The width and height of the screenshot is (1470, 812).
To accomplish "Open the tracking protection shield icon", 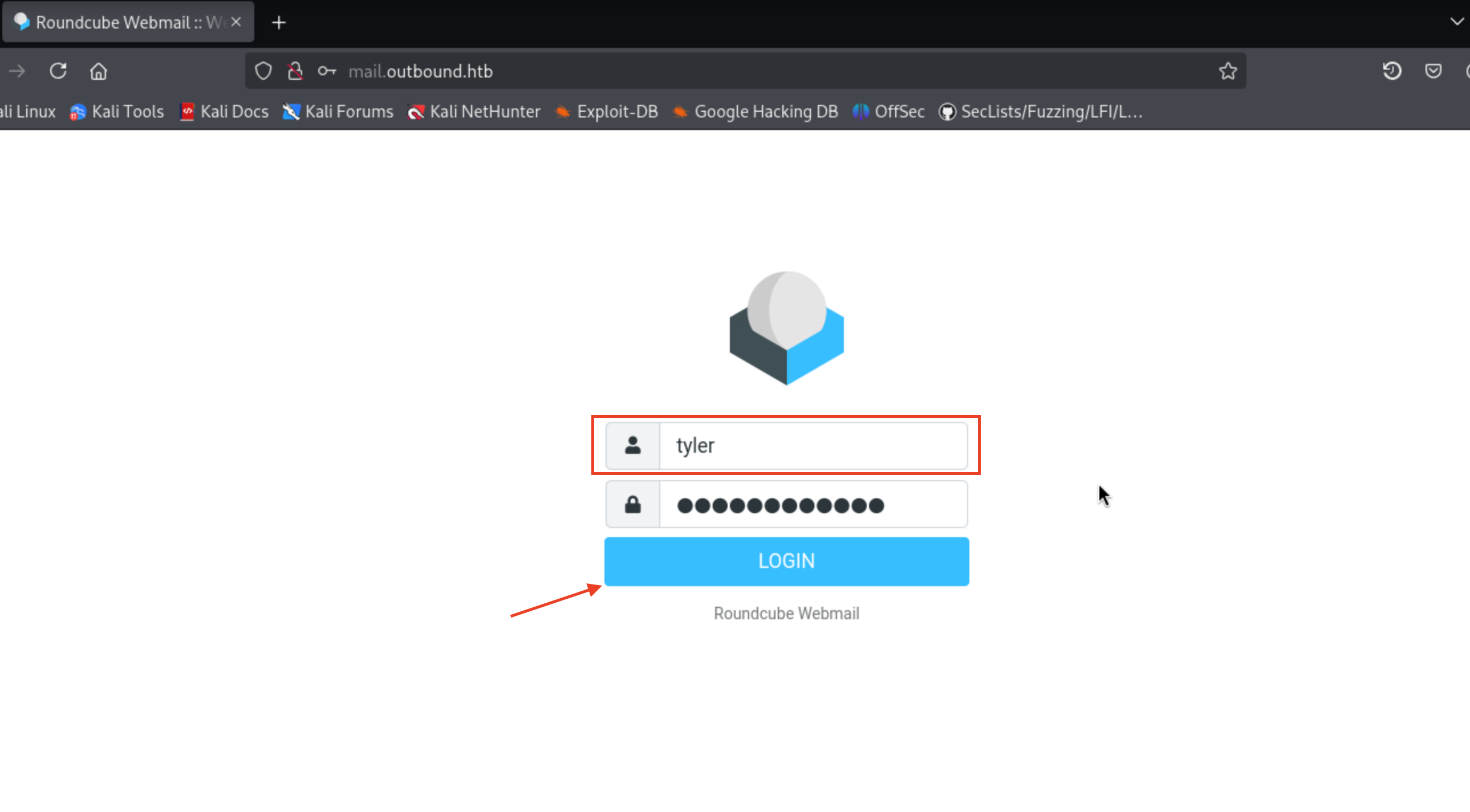I will point(263,71).
